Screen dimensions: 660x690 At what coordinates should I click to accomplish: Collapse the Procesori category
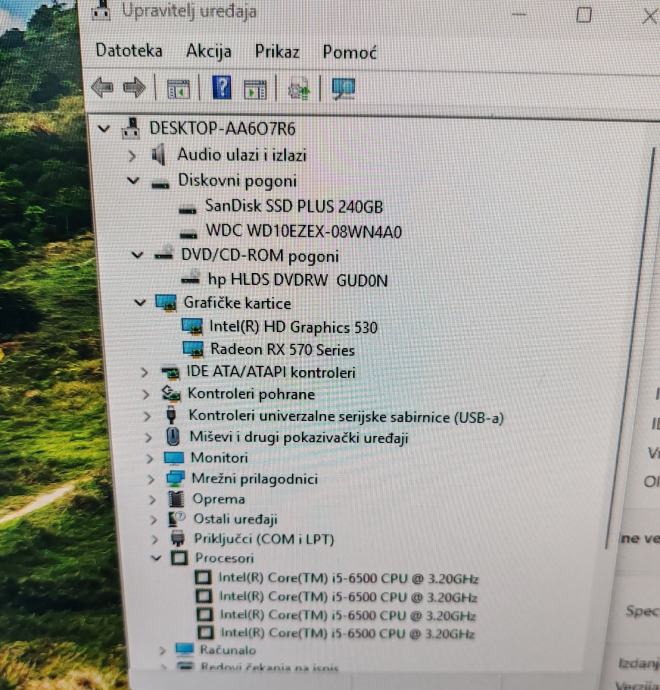156,558
